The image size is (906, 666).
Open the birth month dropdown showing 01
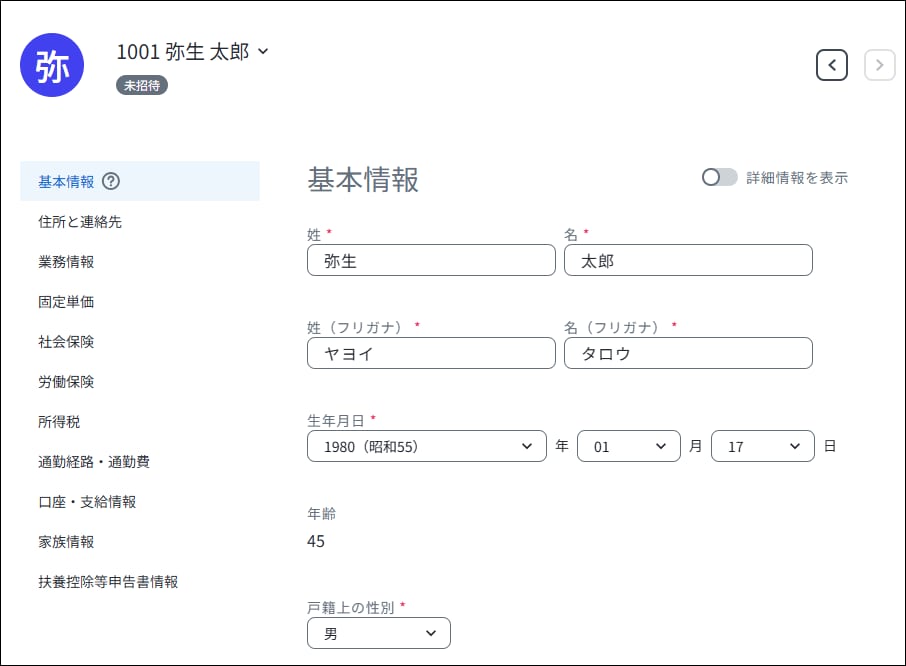[629, 446]
